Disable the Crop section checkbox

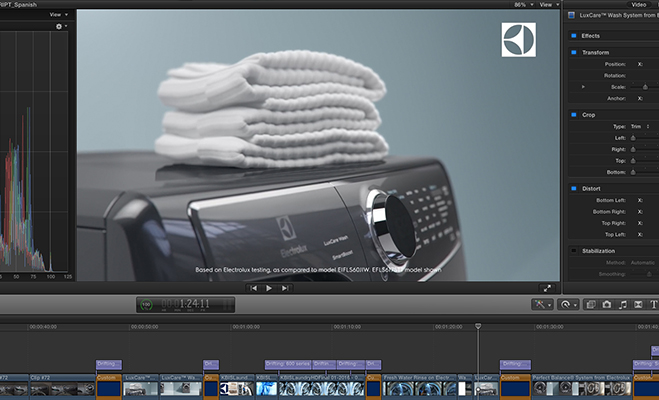click(x=574, y=114)
